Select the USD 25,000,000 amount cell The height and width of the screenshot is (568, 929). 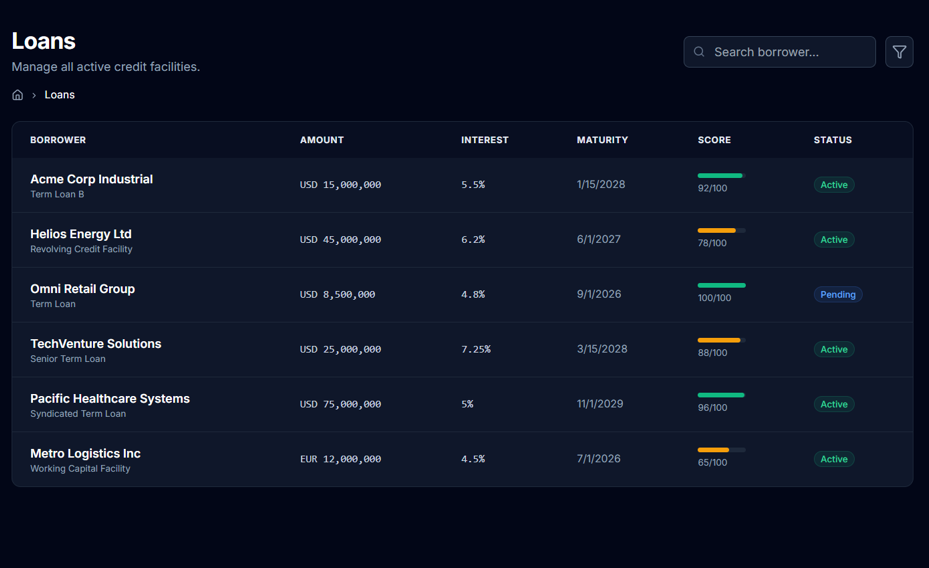(x=340, y=349)
